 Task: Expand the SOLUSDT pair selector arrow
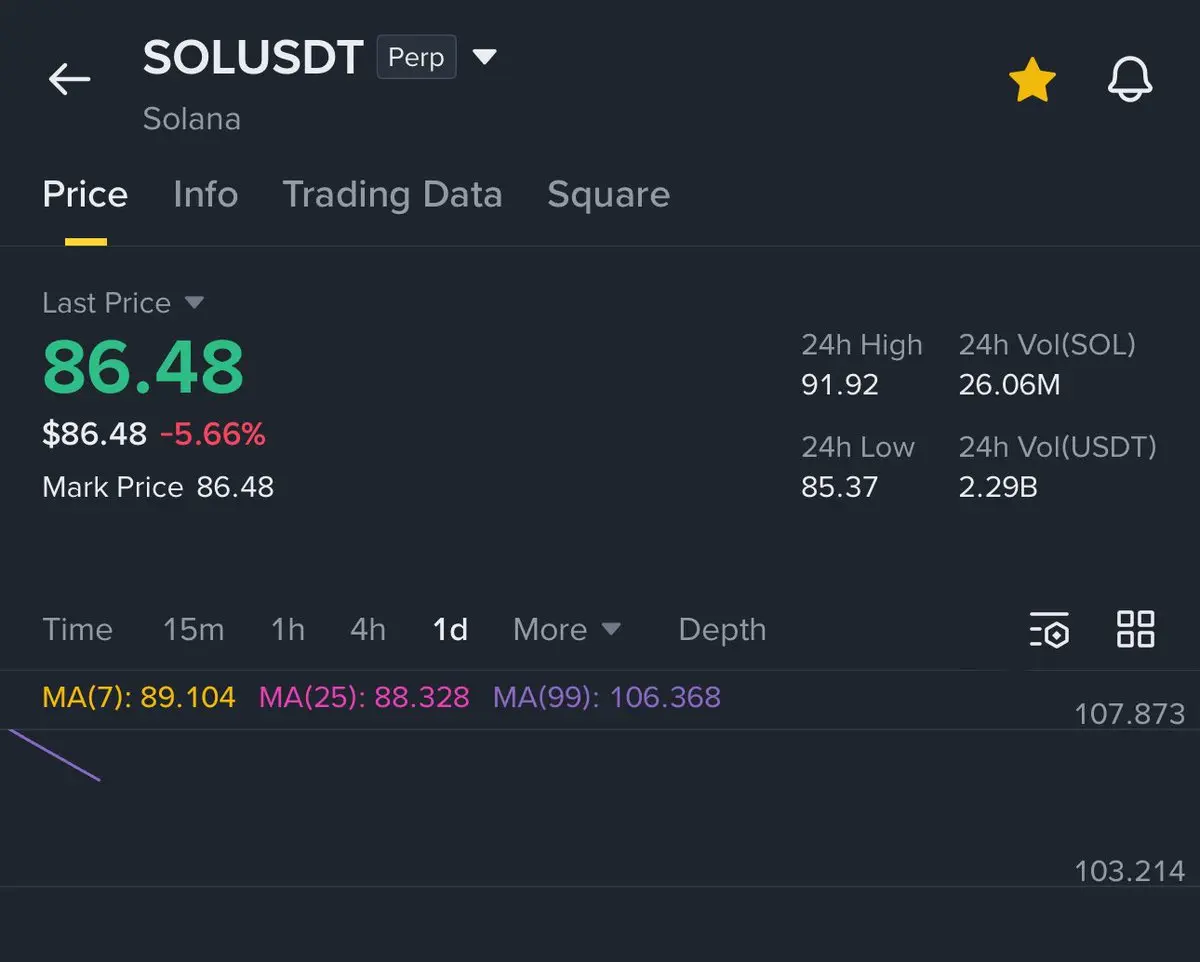(x=485, y=57)
